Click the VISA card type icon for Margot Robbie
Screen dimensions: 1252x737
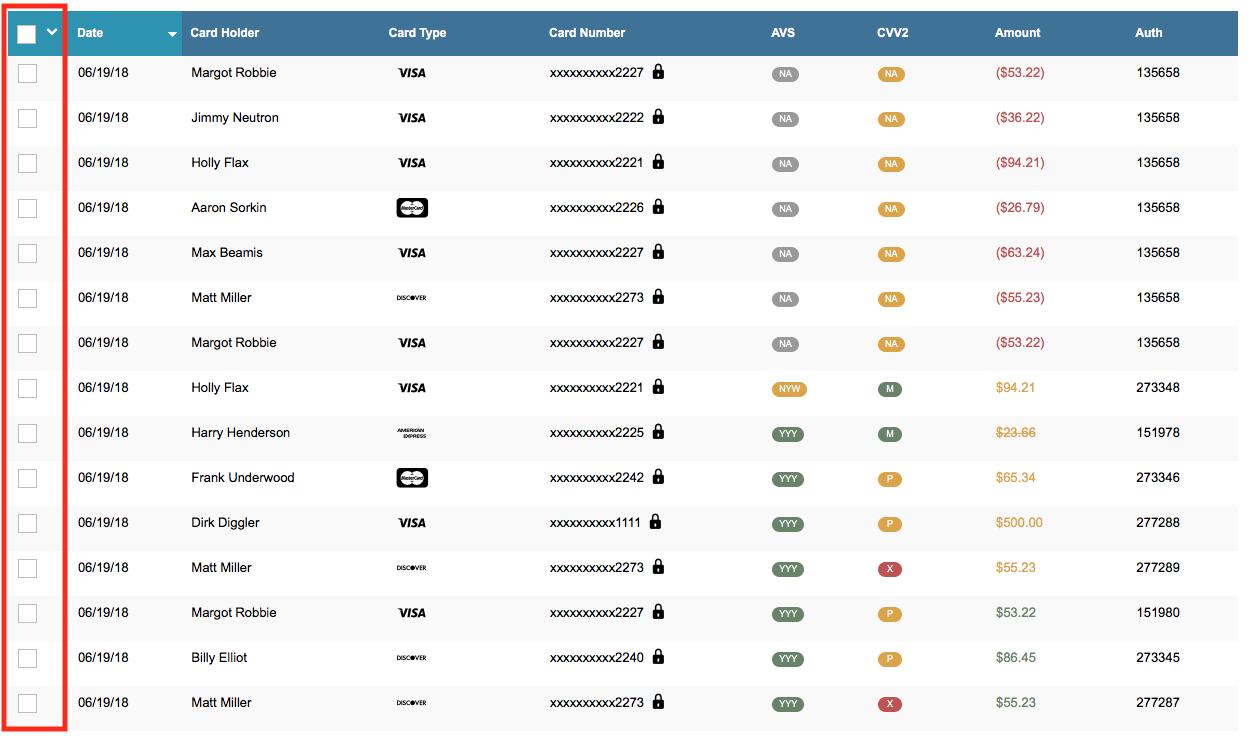coord(412,73)
